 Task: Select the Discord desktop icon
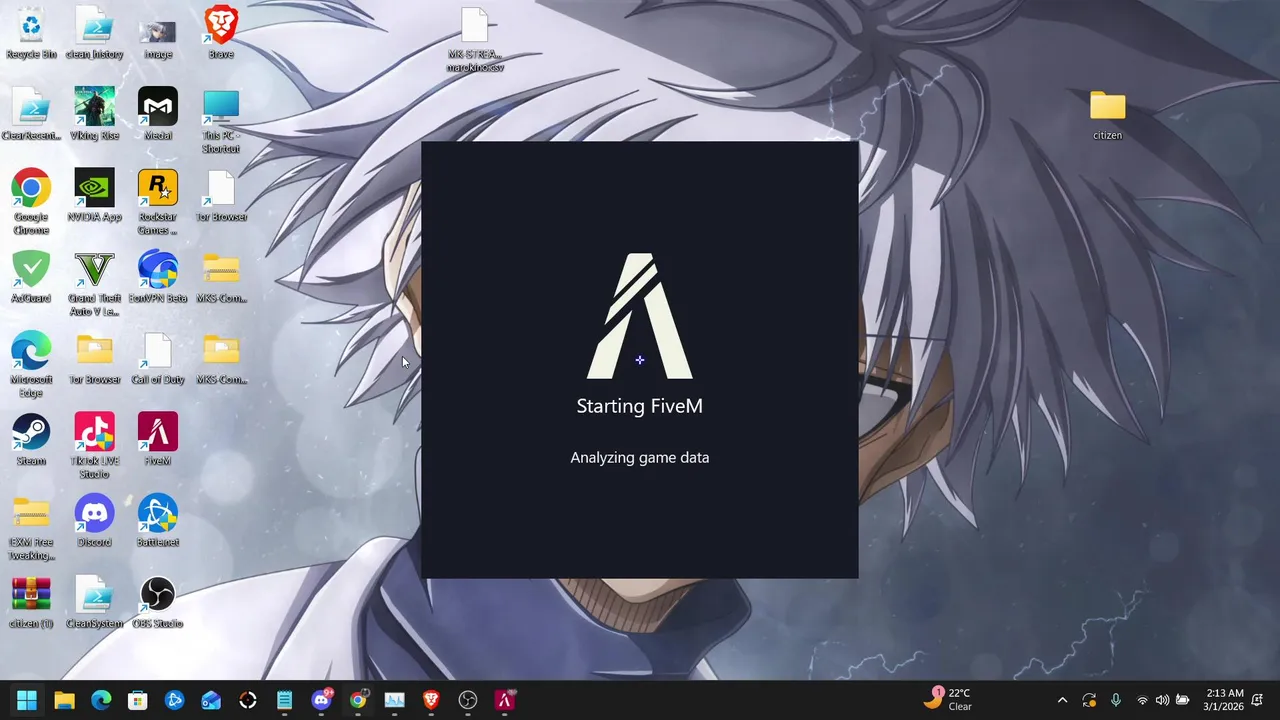click(94, 521)
